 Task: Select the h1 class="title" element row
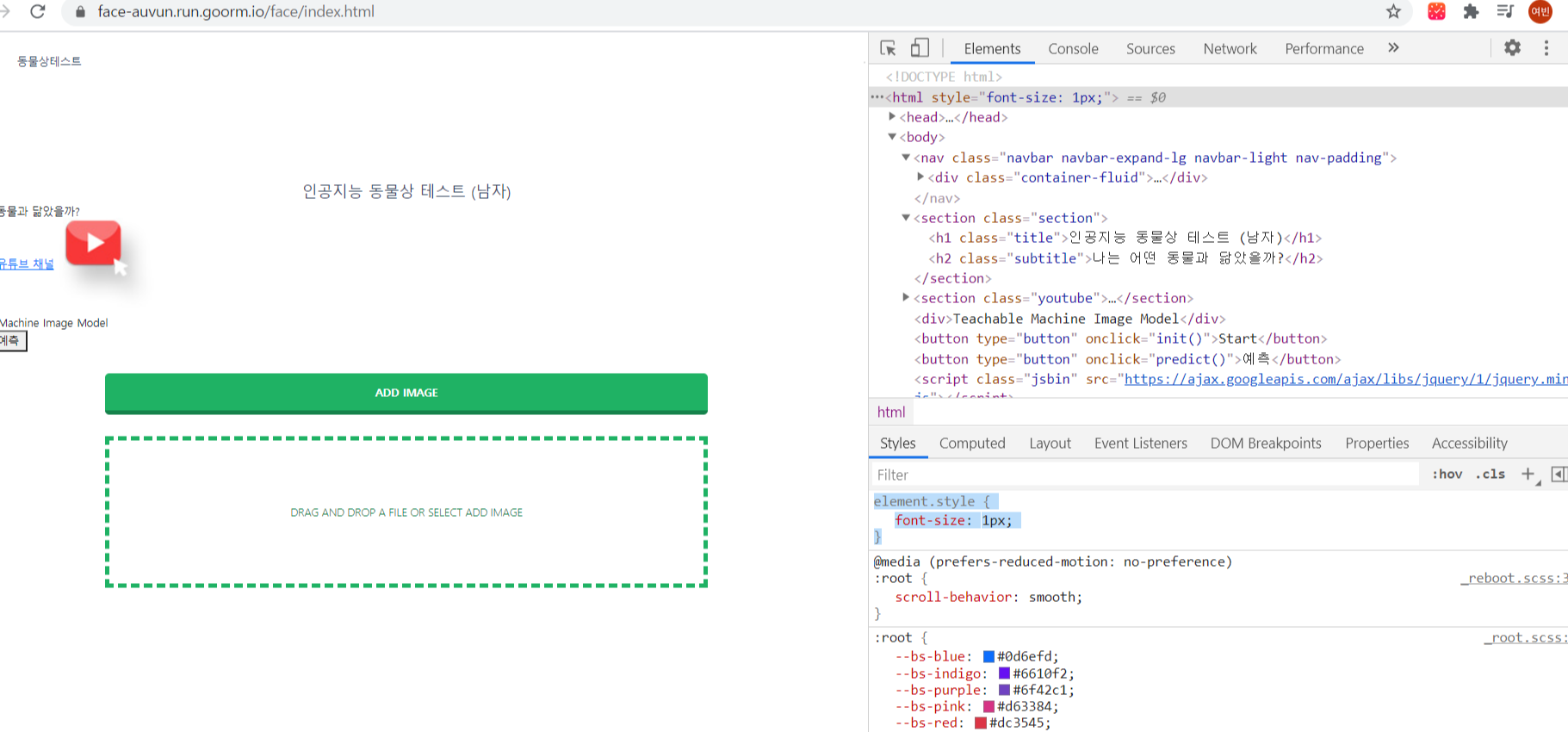[1125, 238]
